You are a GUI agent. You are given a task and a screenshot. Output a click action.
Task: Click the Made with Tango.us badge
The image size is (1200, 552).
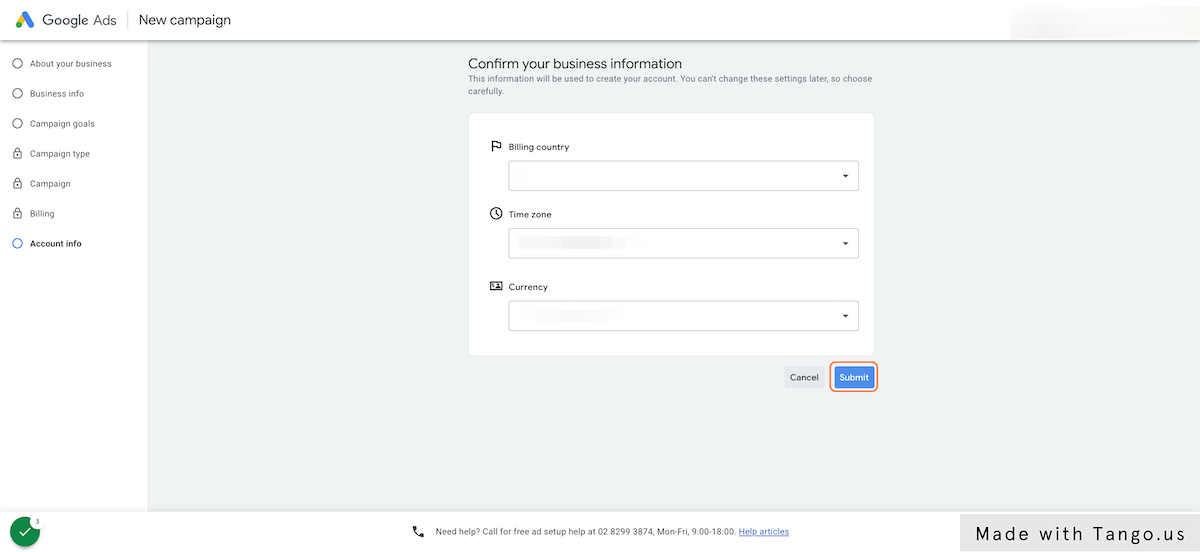1080,533
